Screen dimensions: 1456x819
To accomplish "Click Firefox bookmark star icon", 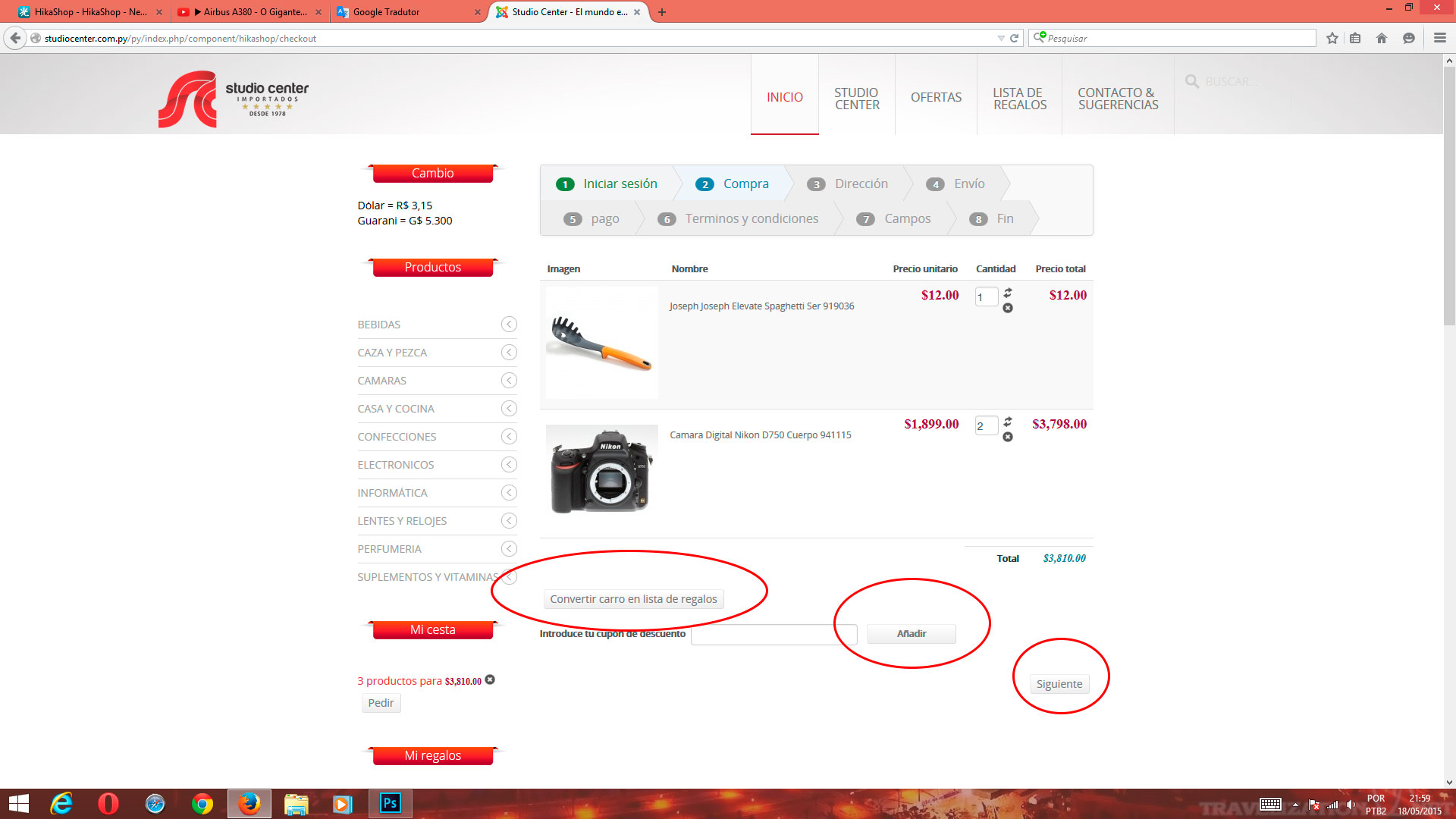I will click(1332, 38).
